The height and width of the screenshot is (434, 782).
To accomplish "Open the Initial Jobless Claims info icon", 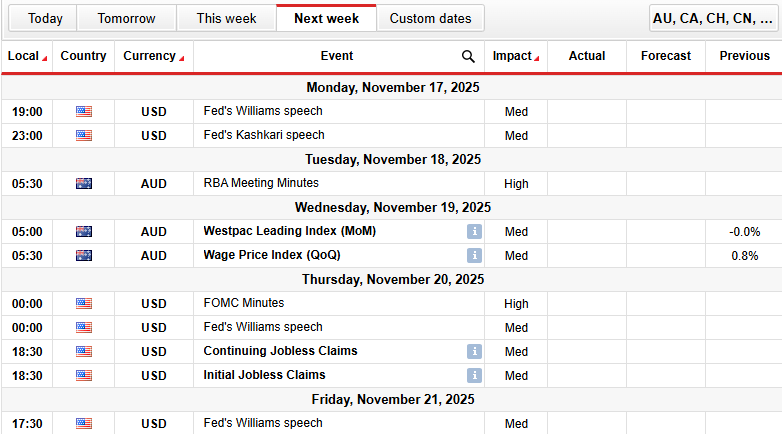I will 474,375.
